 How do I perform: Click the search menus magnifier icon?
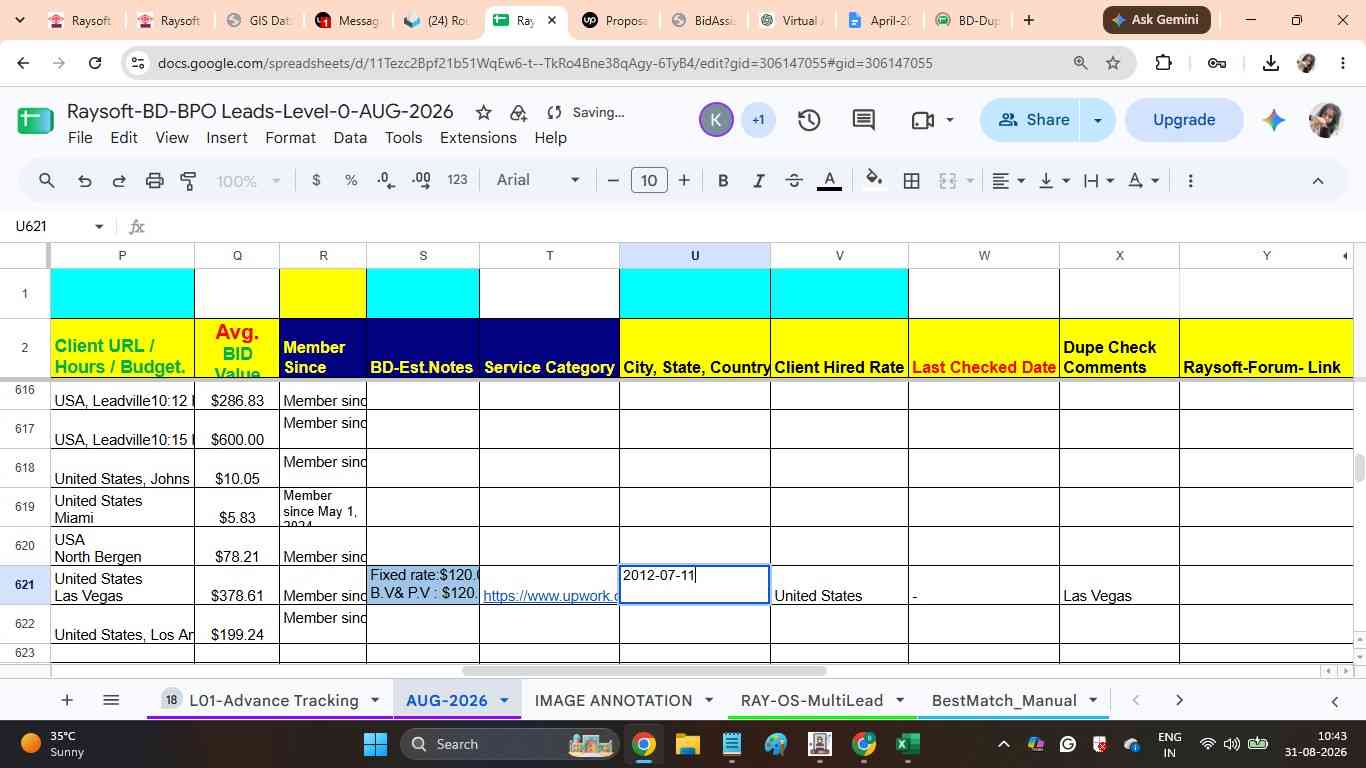[x=47, y=181]
